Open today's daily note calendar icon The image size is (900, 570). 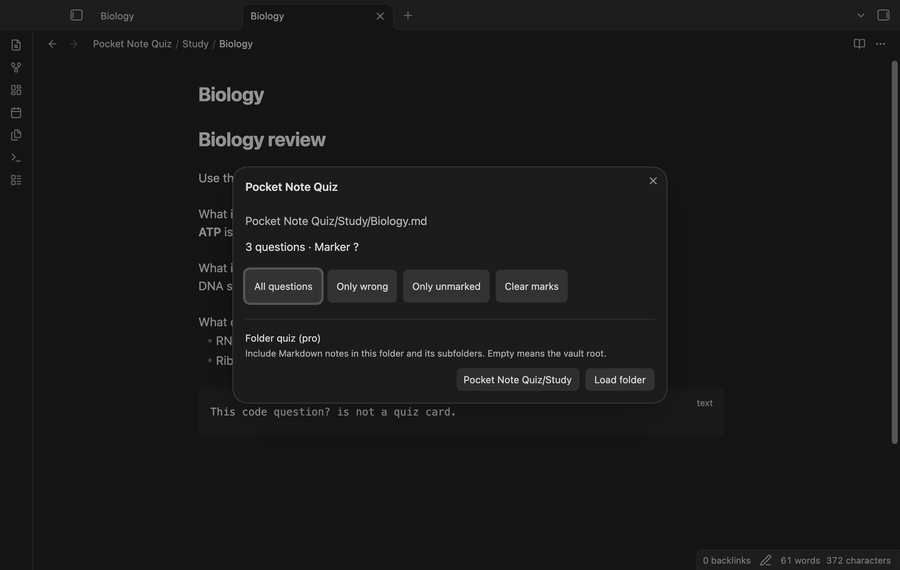[16, 113]
